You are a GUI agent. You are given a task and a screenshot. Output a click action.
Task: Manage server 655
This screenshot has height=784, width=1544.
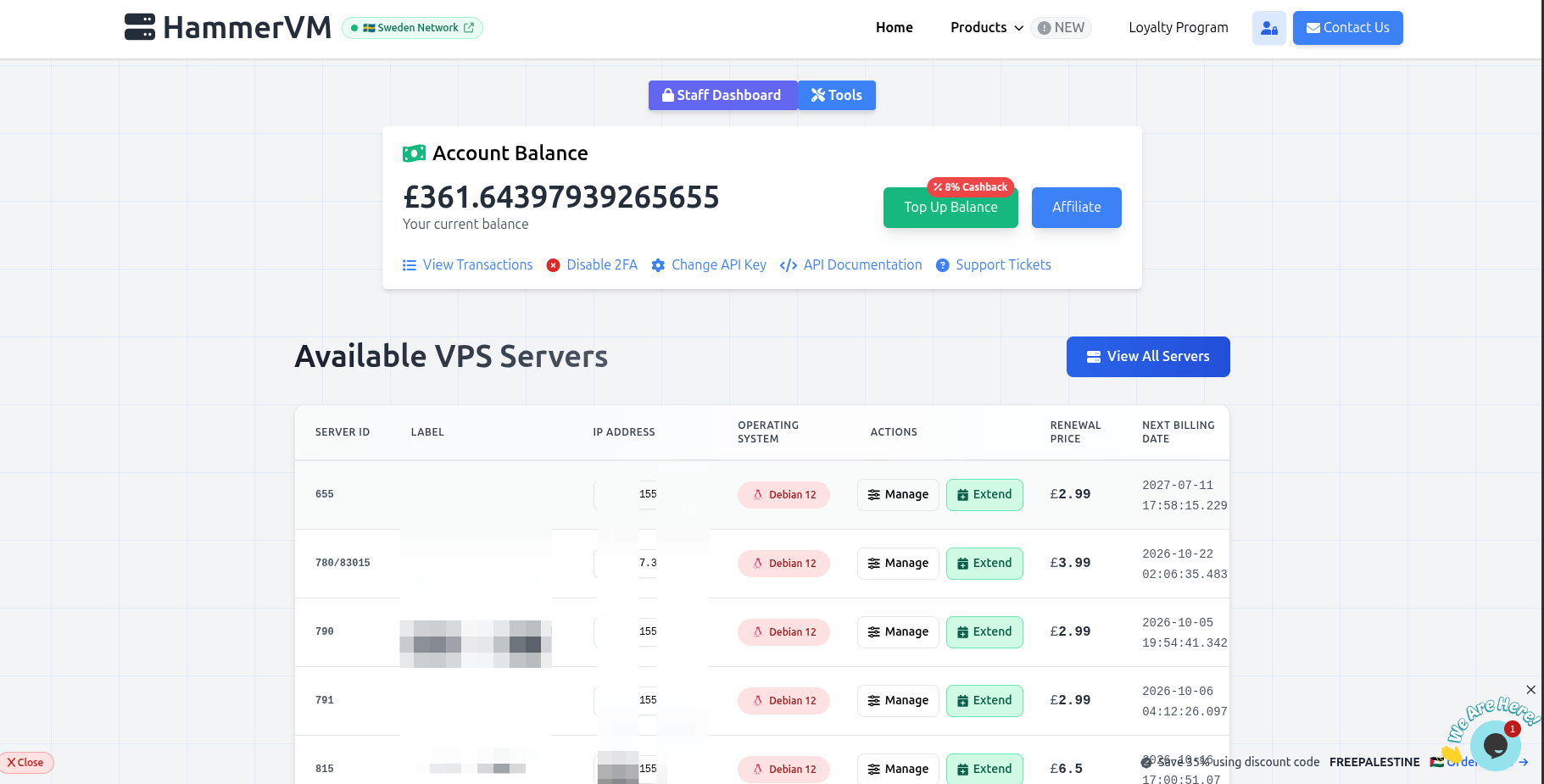(898, 495)
